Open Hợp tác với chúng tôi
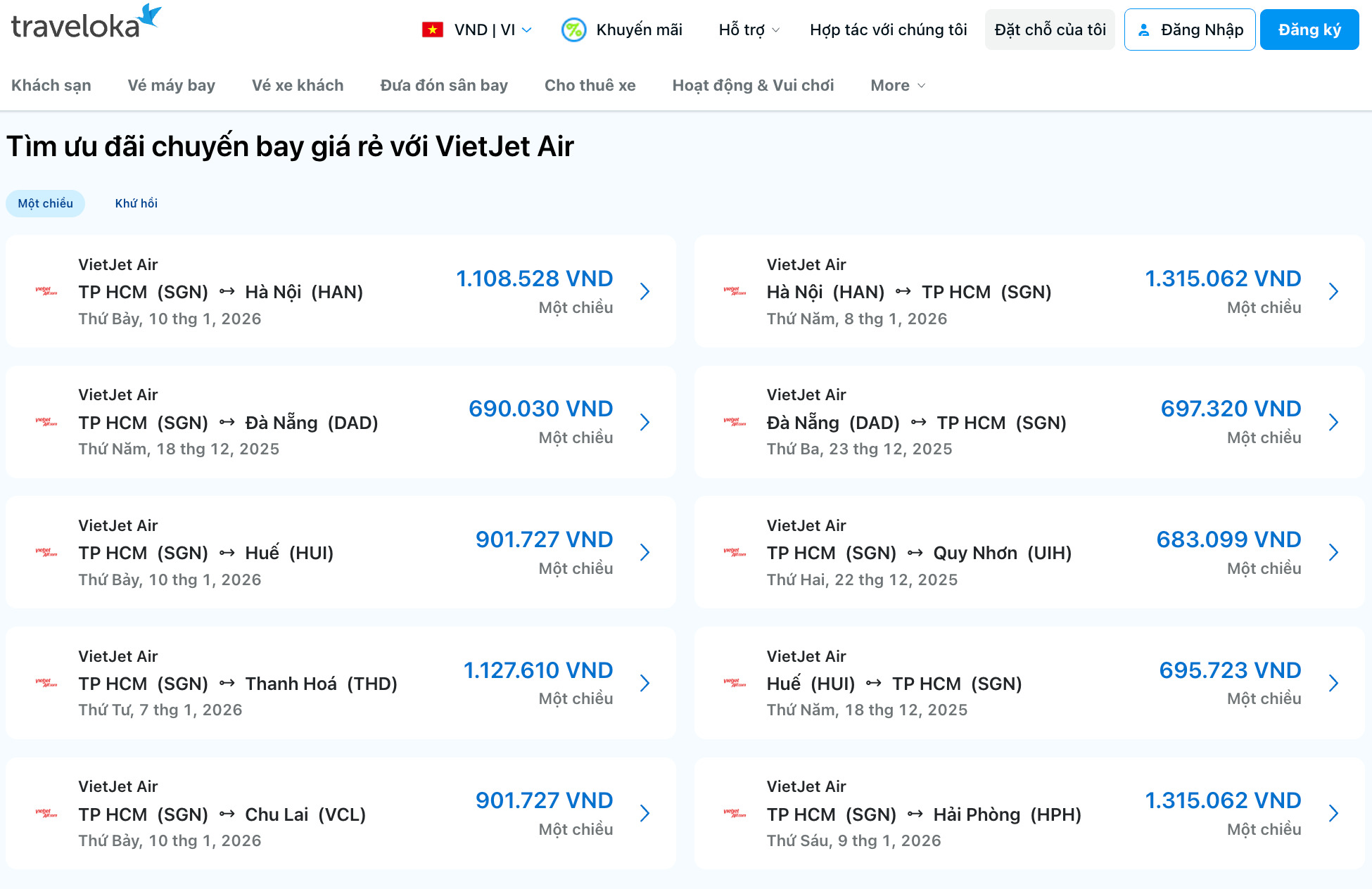The width and height of the screenshot is (1372, 889). pyautogui.click(x=888, y=29)
